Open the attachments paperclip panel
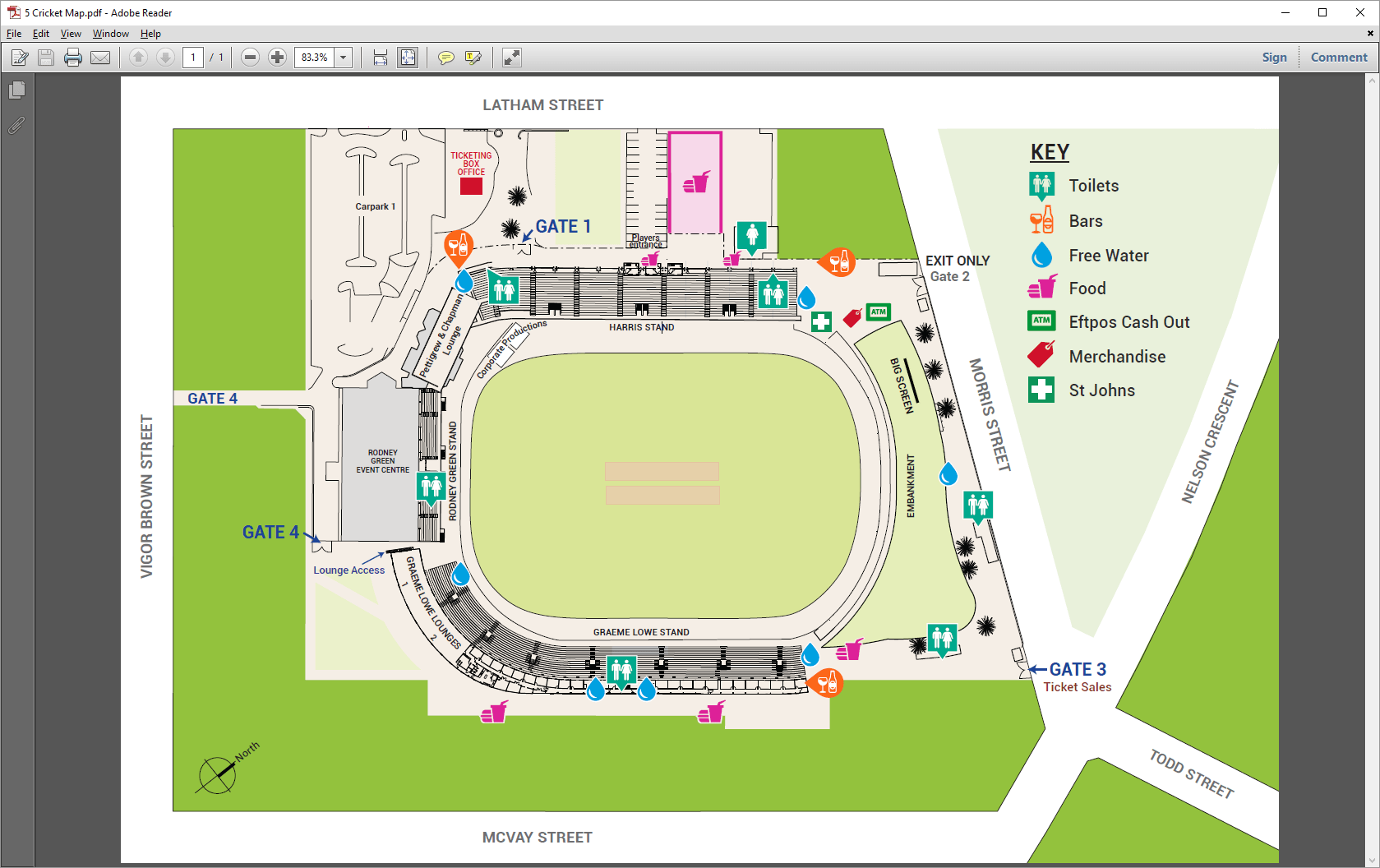 (16, 126)
